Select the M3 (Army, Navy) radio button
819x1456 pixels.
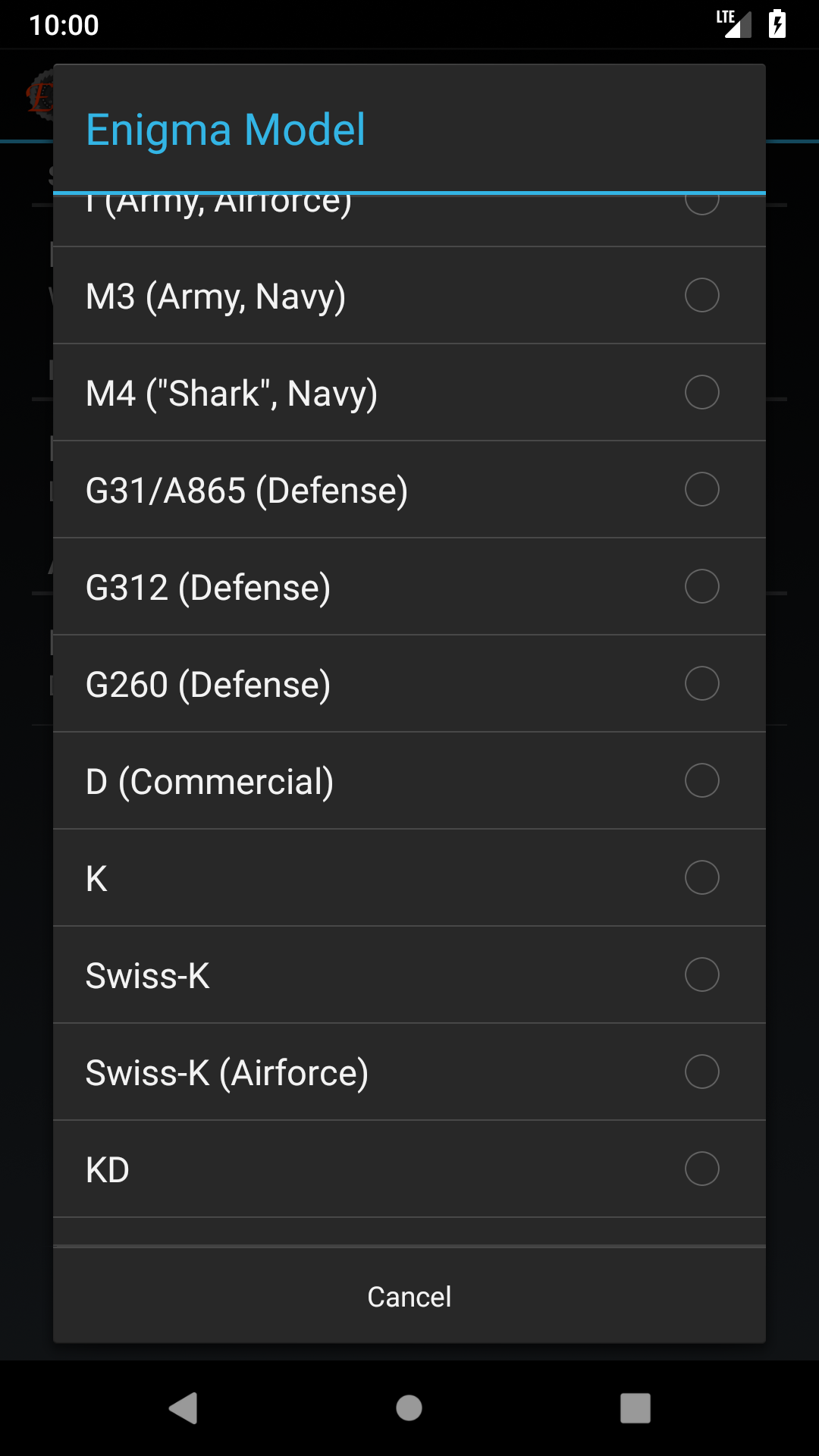[x=701, y=295]
